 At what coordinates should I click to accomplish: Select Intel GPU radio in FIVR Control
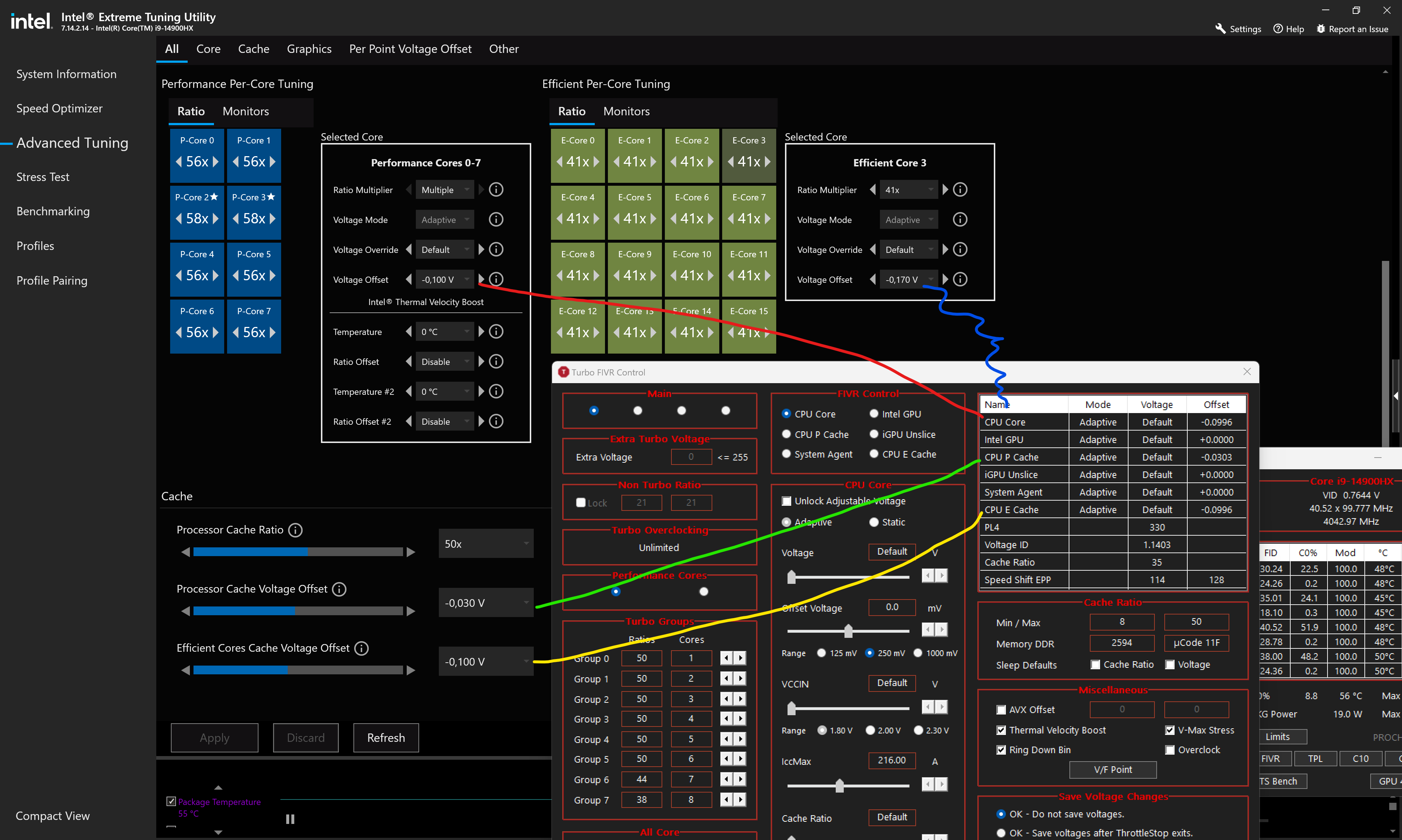point(874,414)
